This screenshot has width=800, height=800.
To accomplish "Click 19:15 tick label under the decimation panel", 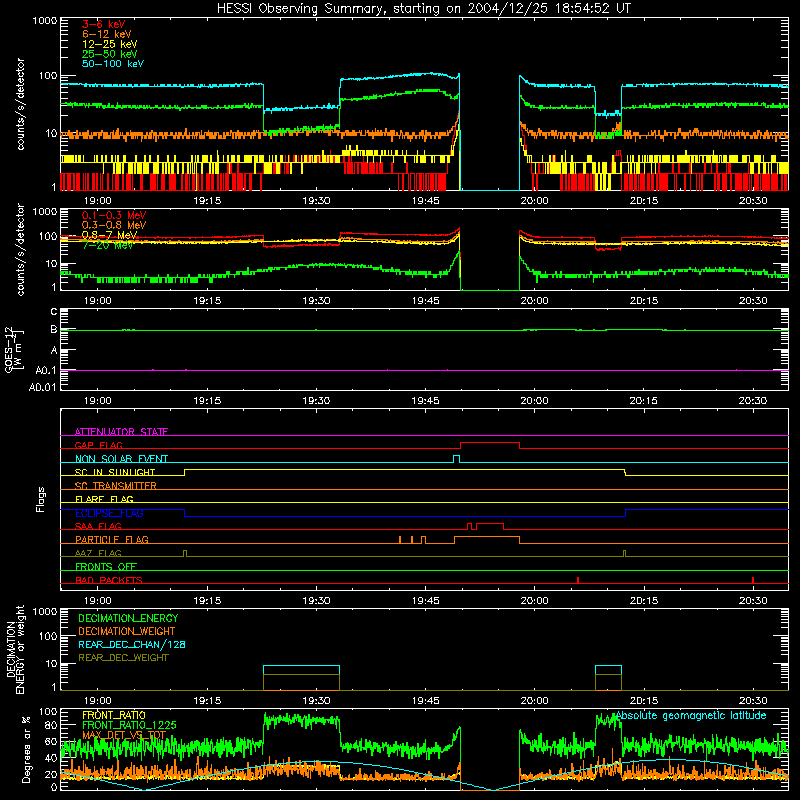I will [207, 701].
